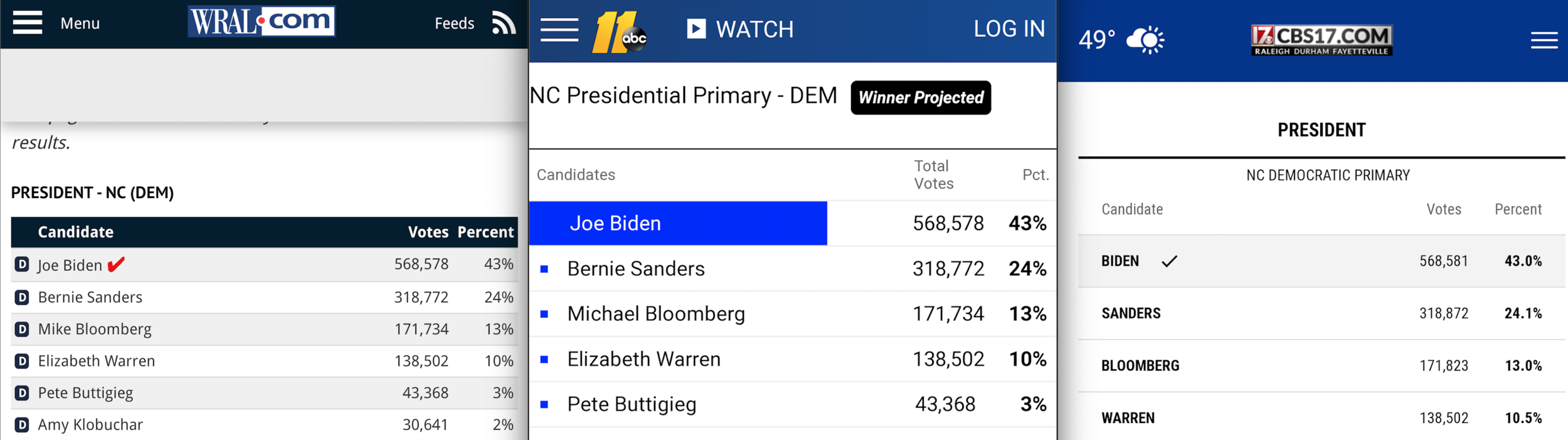Screen dimensions: 1568x440
Task: Click the Bernie Sanders row on ABC11
Action: point(793,269)
